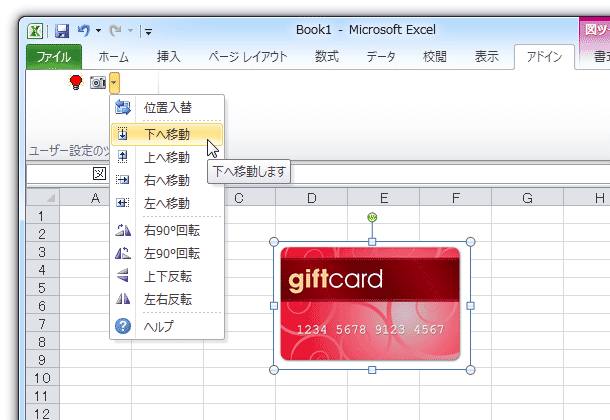Click the red light bulb add-in icon
This screenshot has height=420, width=610.
76,82
